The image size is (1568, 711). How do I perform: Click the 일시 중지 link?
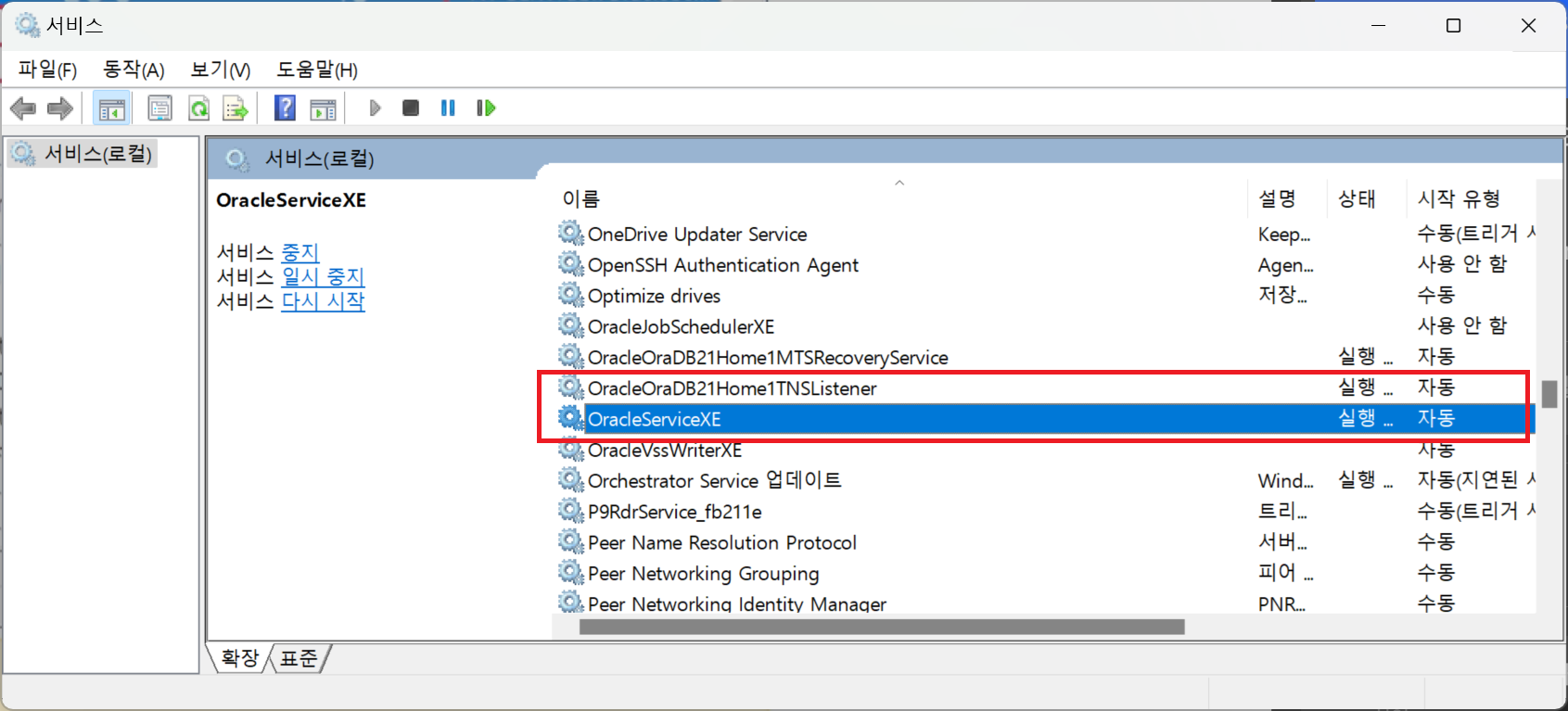point(323,276)
